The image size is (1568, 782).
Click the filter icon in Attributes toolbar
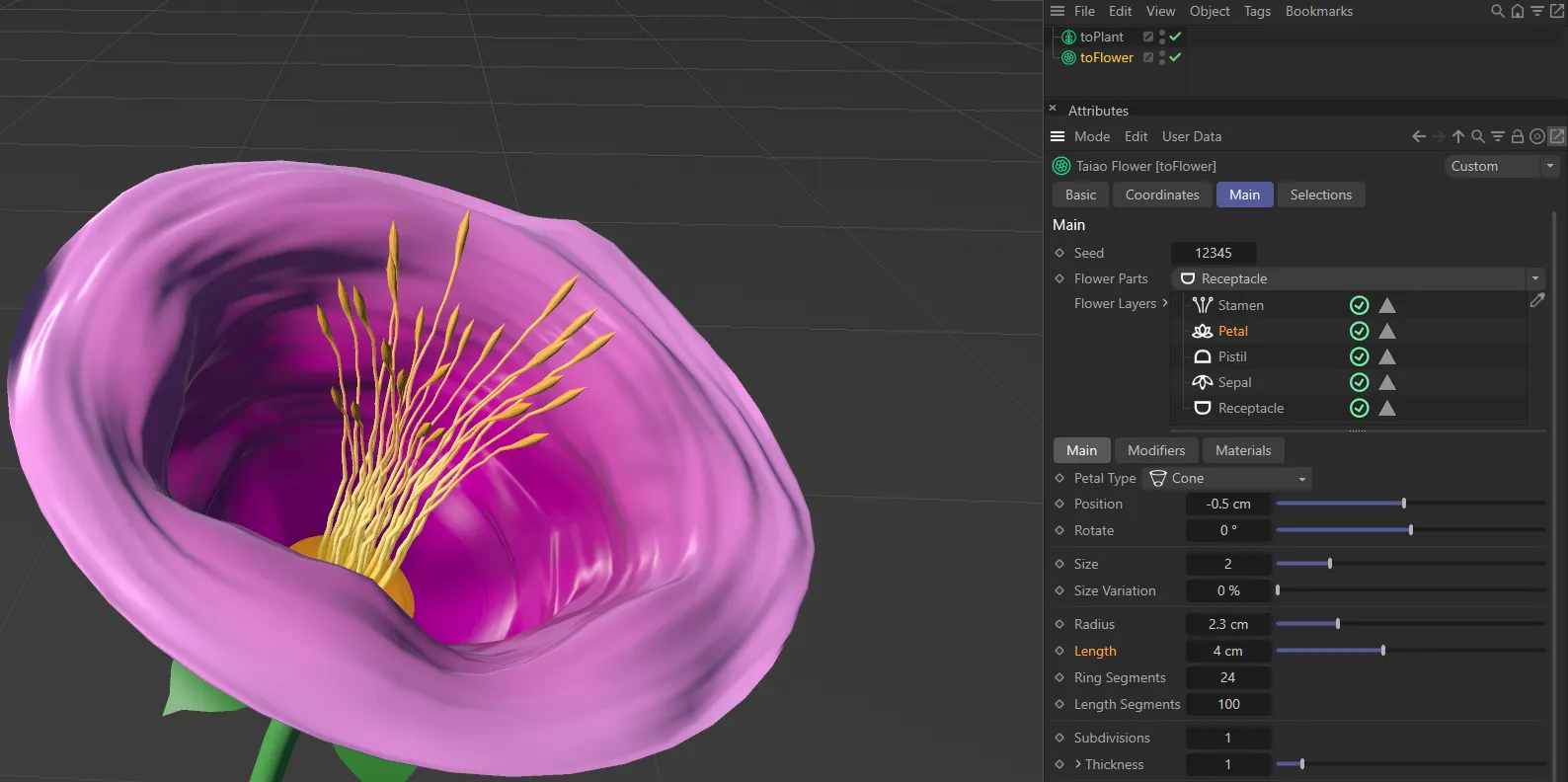click(1498, 136)
